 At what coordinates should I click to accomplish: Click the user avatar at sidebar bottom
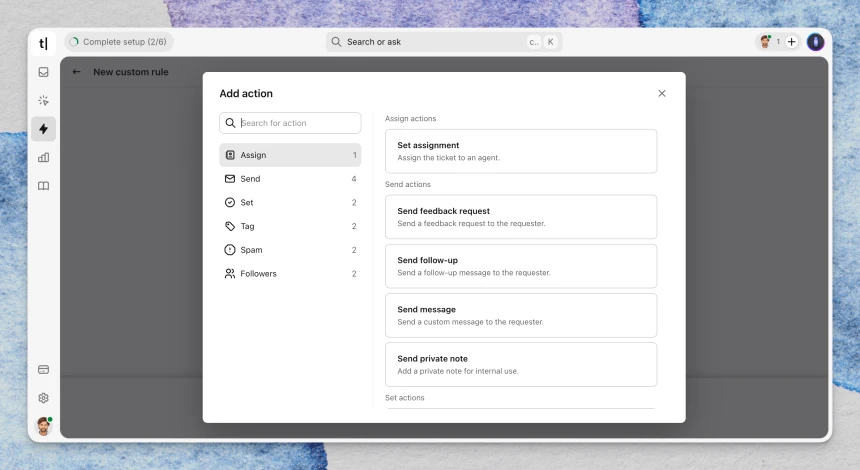pos(44,426)
